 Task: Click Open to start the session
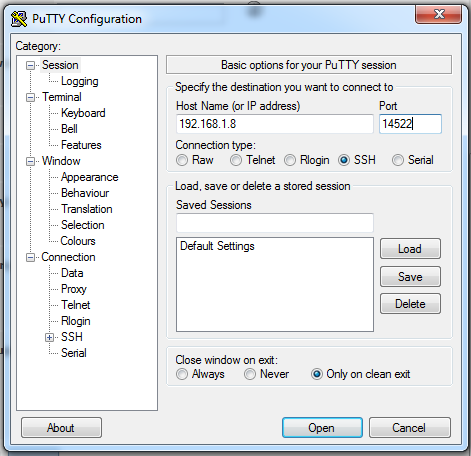point(322,428)
